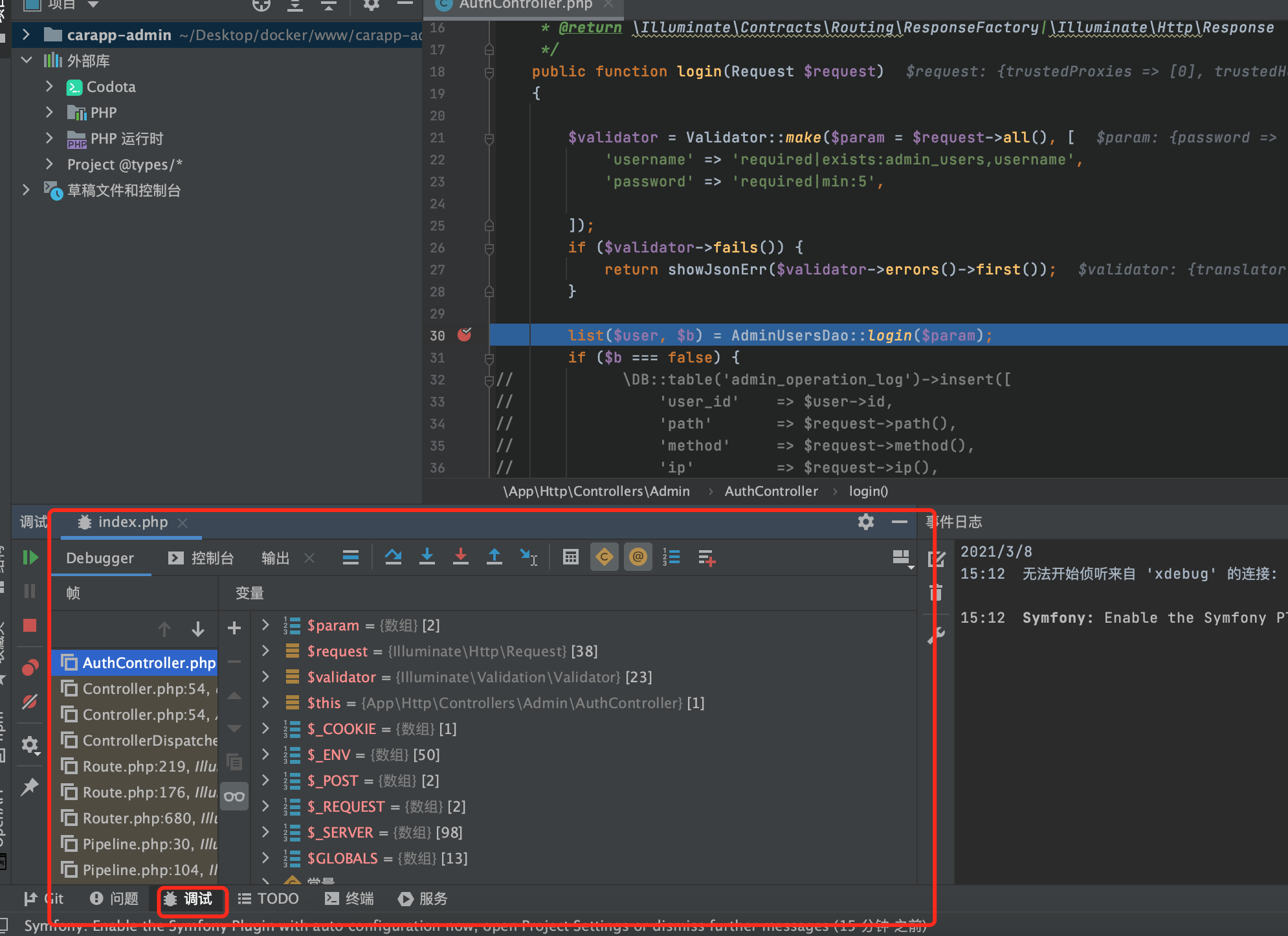The width and height of the screenshot is (1288, 936).
Task: Toggle Mute Breakpoints icon
Action: point(30,702)
